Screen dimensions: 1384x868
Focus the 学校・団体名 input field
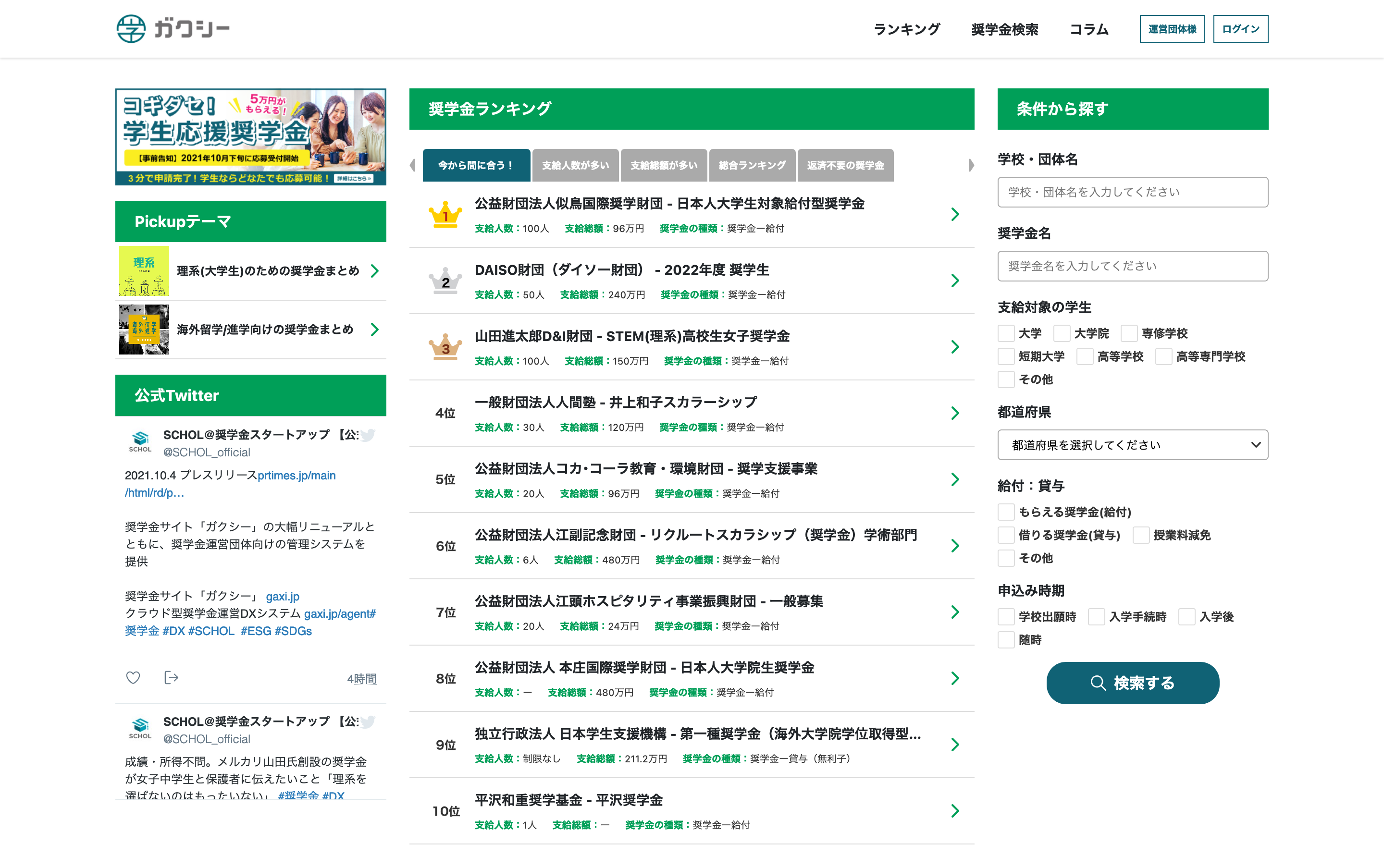[x=1133, y=192]
